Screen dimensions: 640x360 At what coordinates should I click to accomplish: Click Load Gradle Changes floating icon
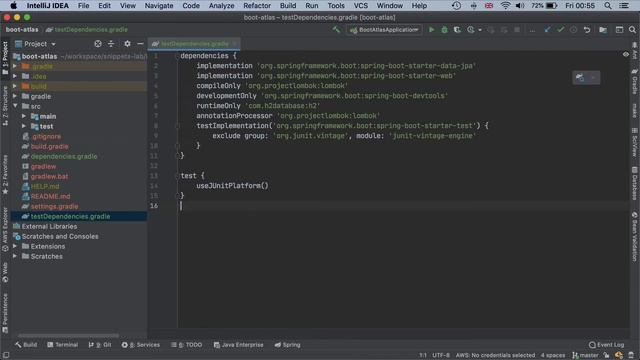580,78
